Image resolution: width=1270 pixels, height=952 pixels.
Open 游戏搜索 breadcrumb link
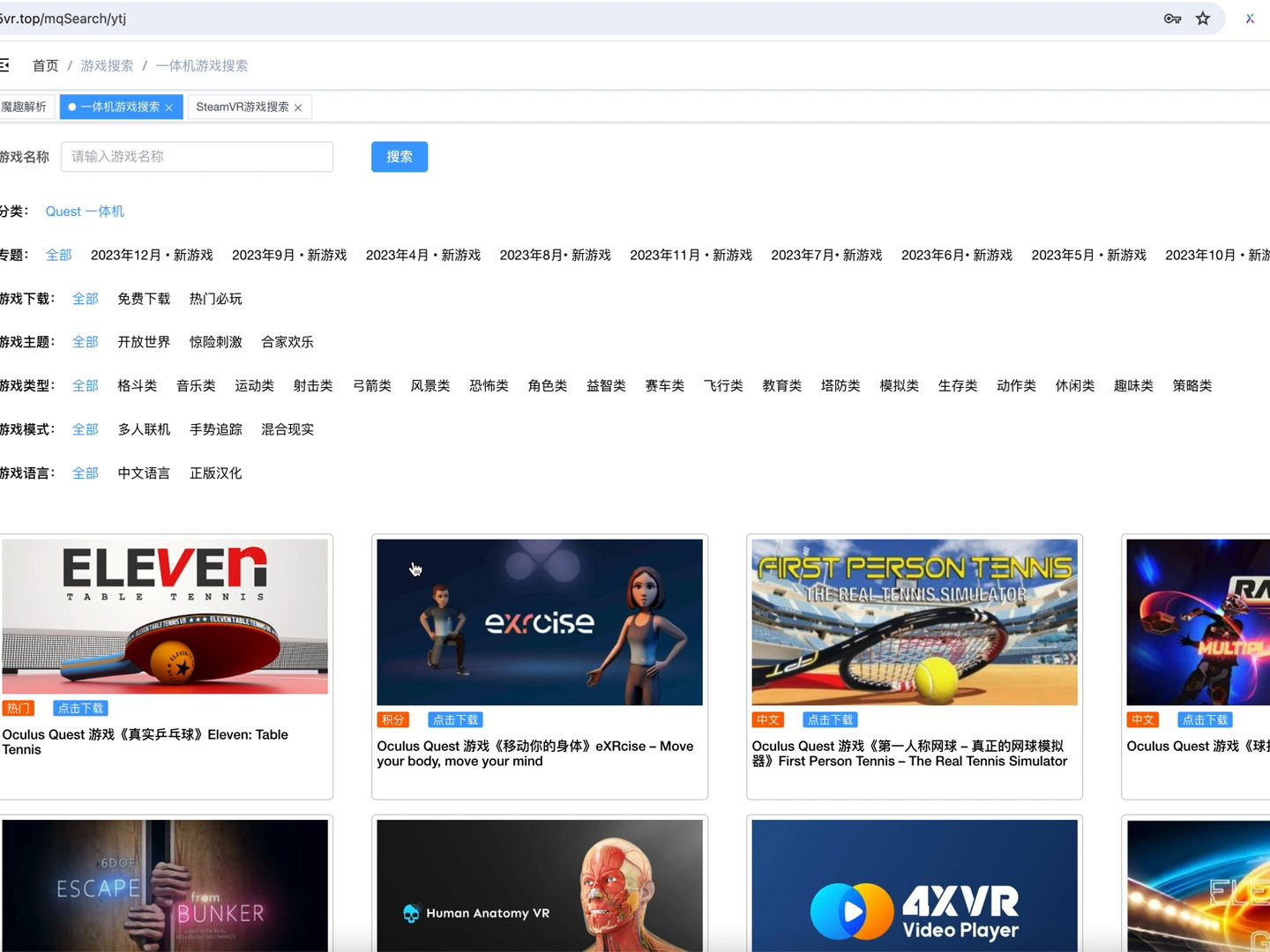point(108,66)
